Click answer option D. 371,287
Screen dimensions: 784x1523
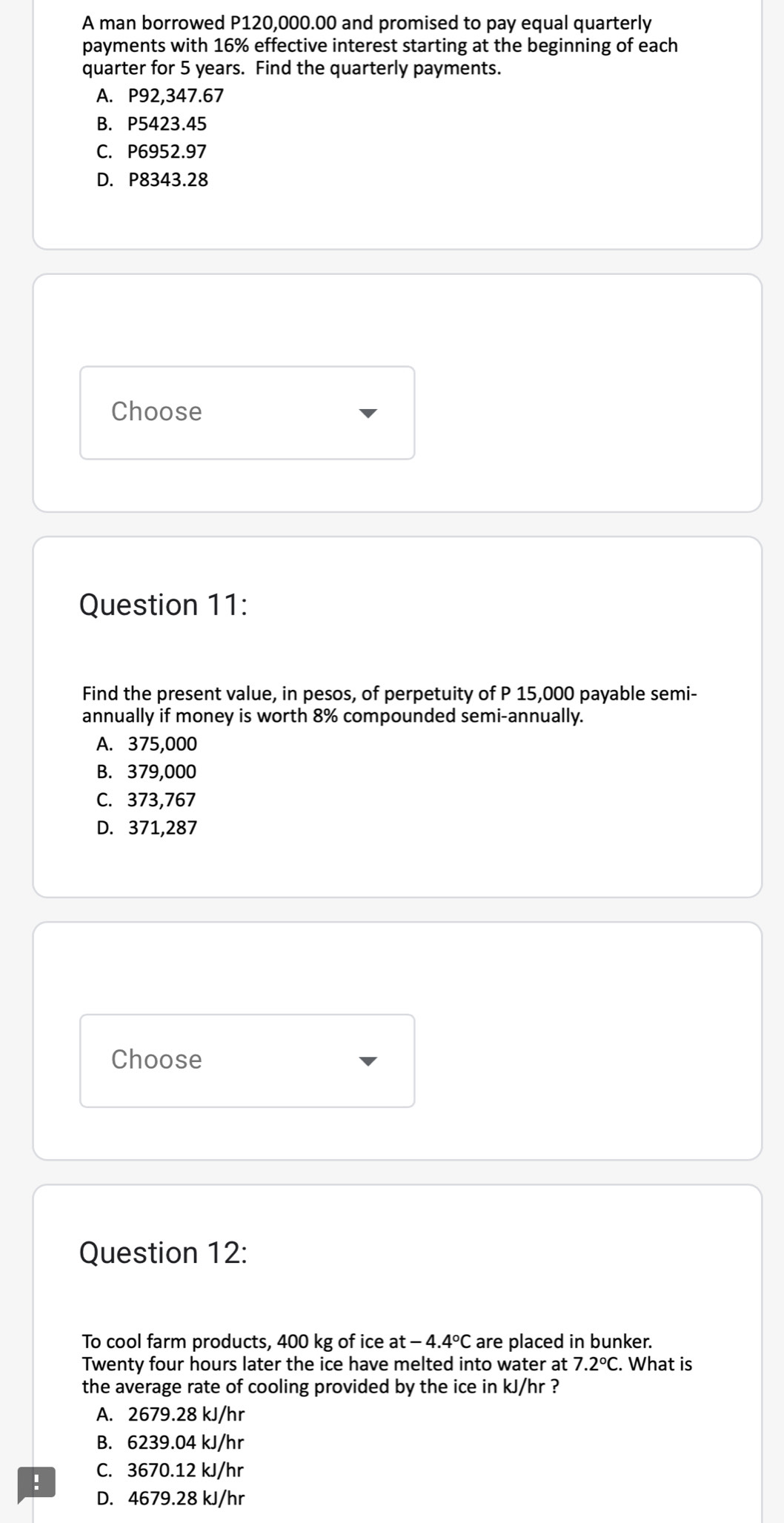(147, 828)
